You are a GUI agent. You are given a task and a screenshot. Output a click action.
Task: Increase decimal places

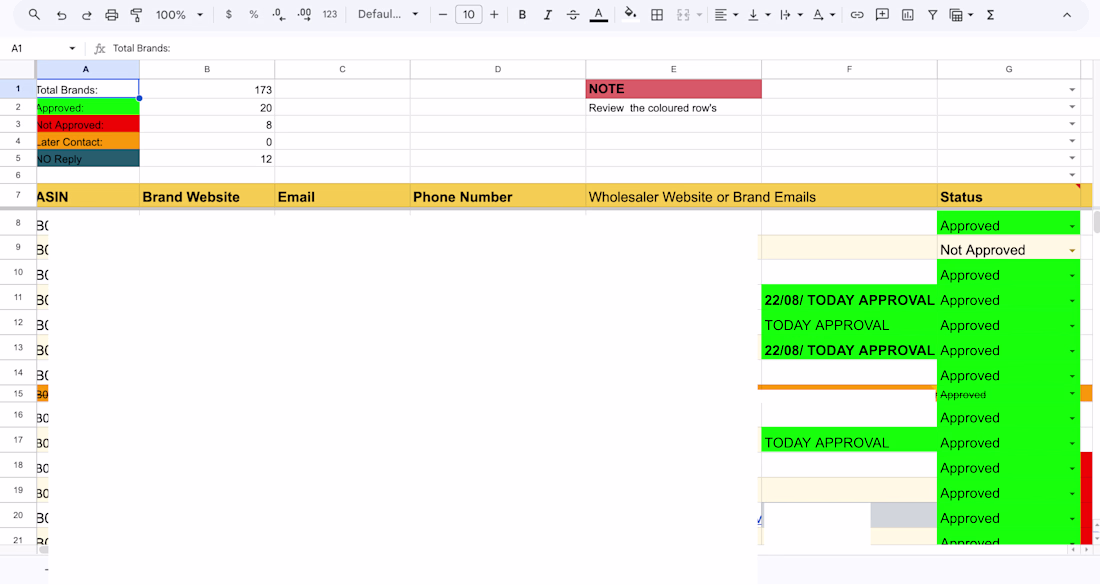pyautogui.click(x=304, y=14)
